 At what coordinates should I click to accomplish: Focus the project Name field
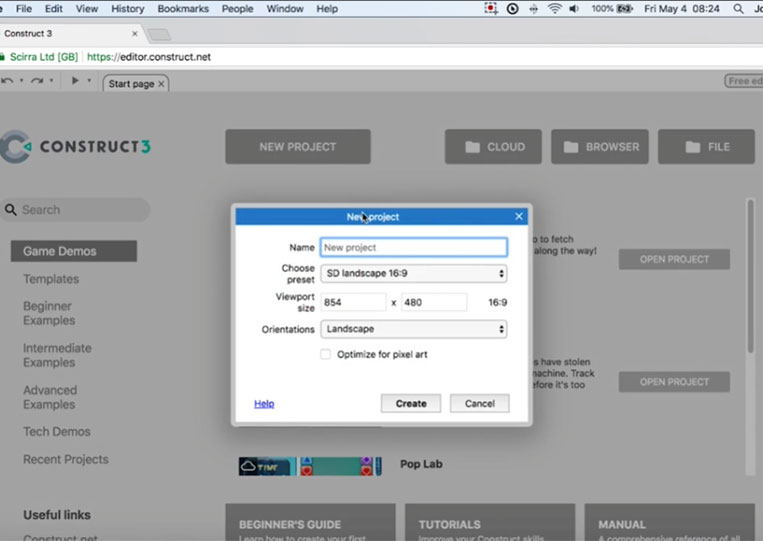[x=414, y=247]
